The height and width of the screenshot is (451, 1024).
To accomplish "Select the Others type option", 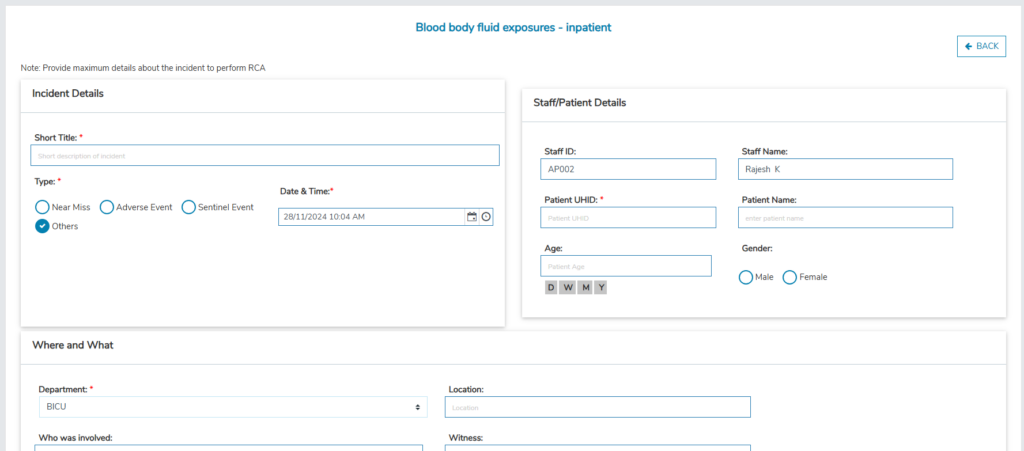I will (42, 226).
